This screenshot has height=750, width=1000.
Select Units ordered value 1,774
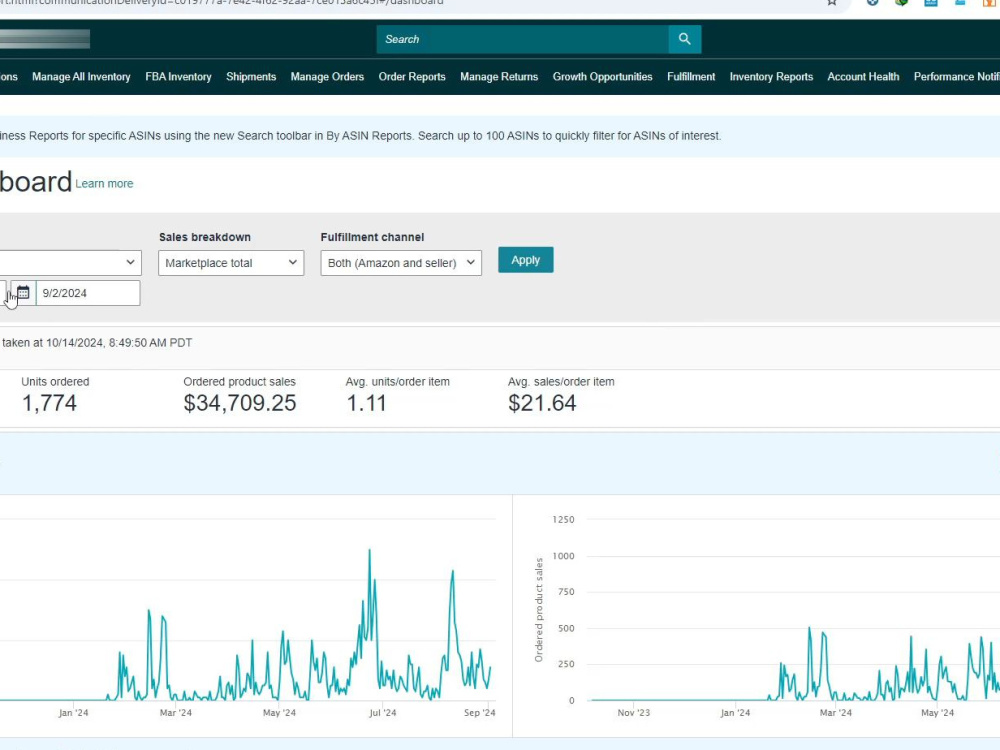click(49, 403)
